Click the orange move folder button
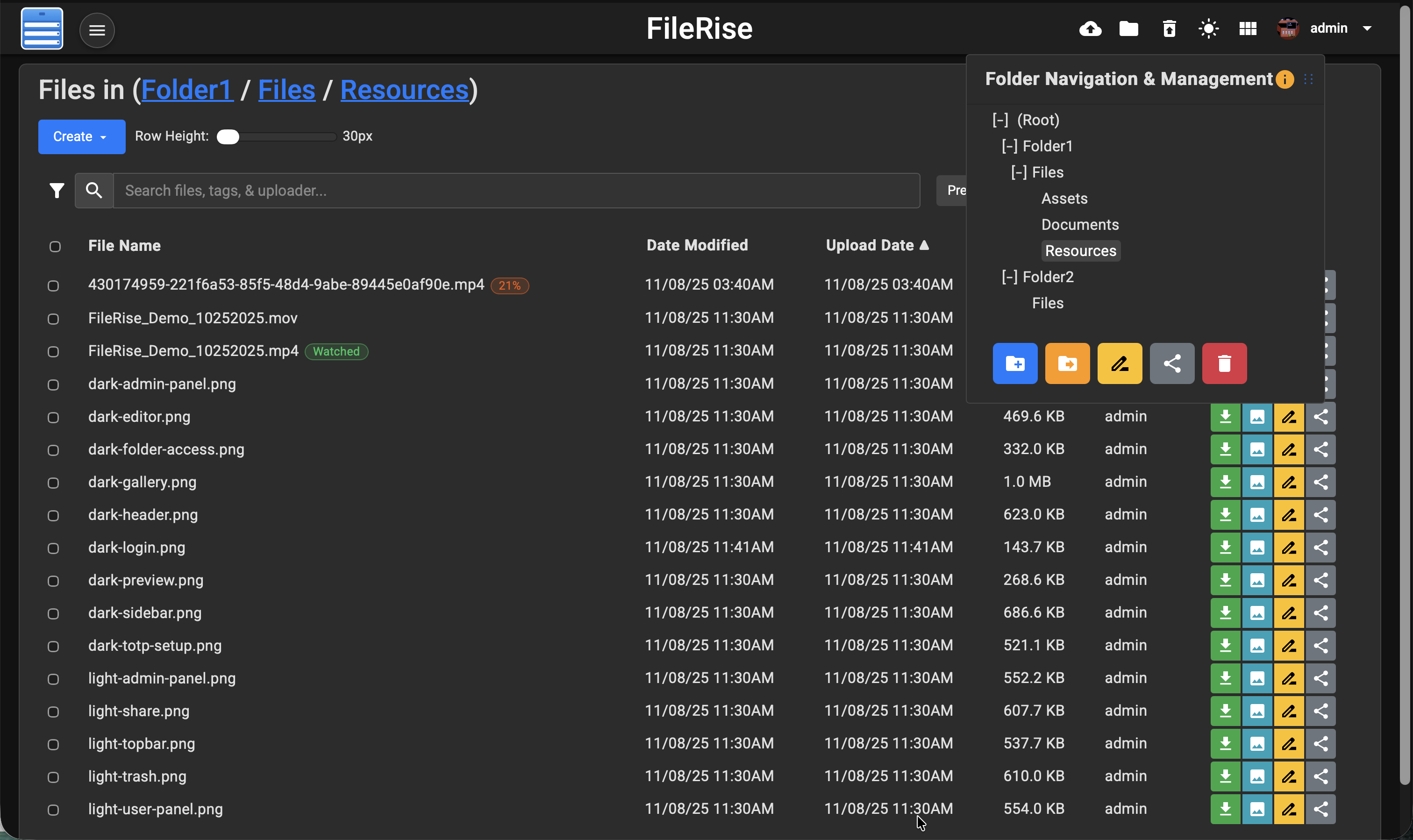The image size is (1413, 840). 1067,363
